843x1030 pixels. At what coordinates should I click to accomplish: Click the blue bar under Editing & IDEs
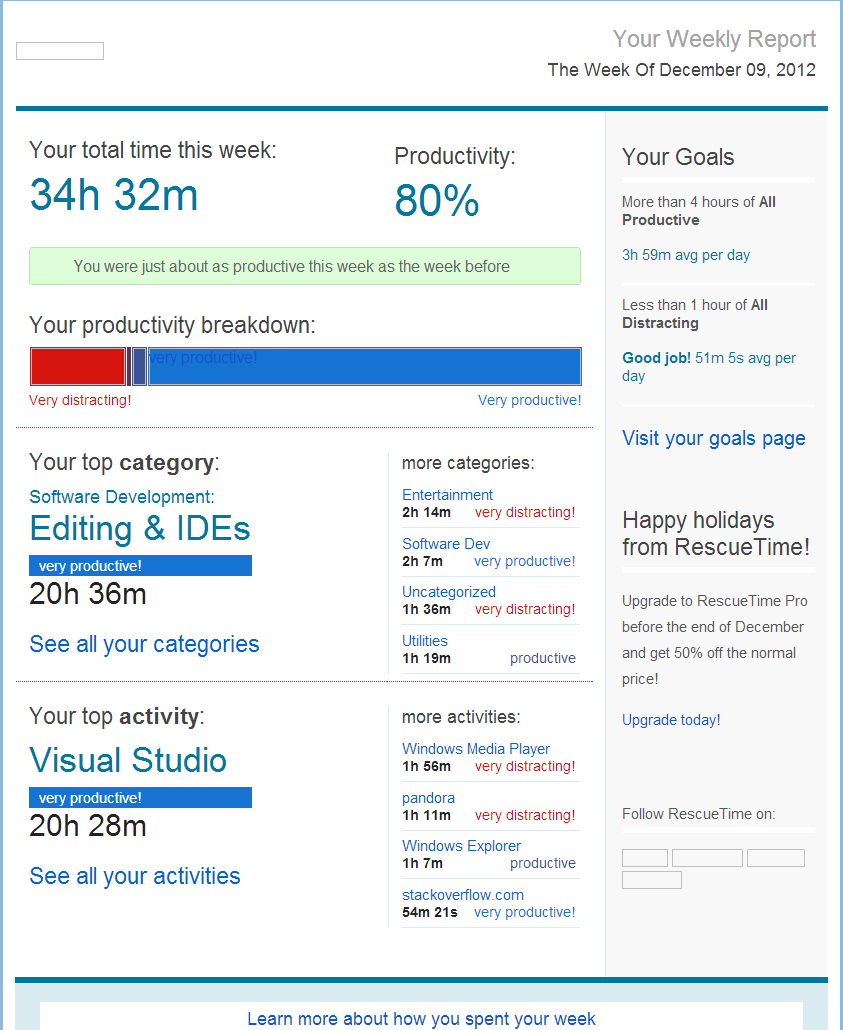140,566
